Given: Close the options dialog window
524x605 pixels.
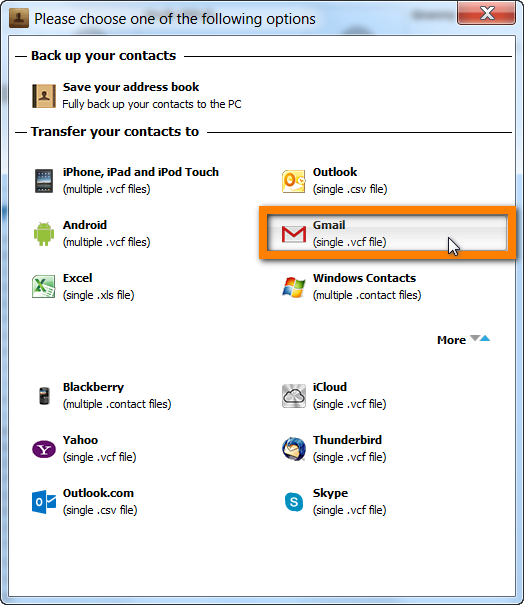Looking at the screenshot, I should pos(487,14).
